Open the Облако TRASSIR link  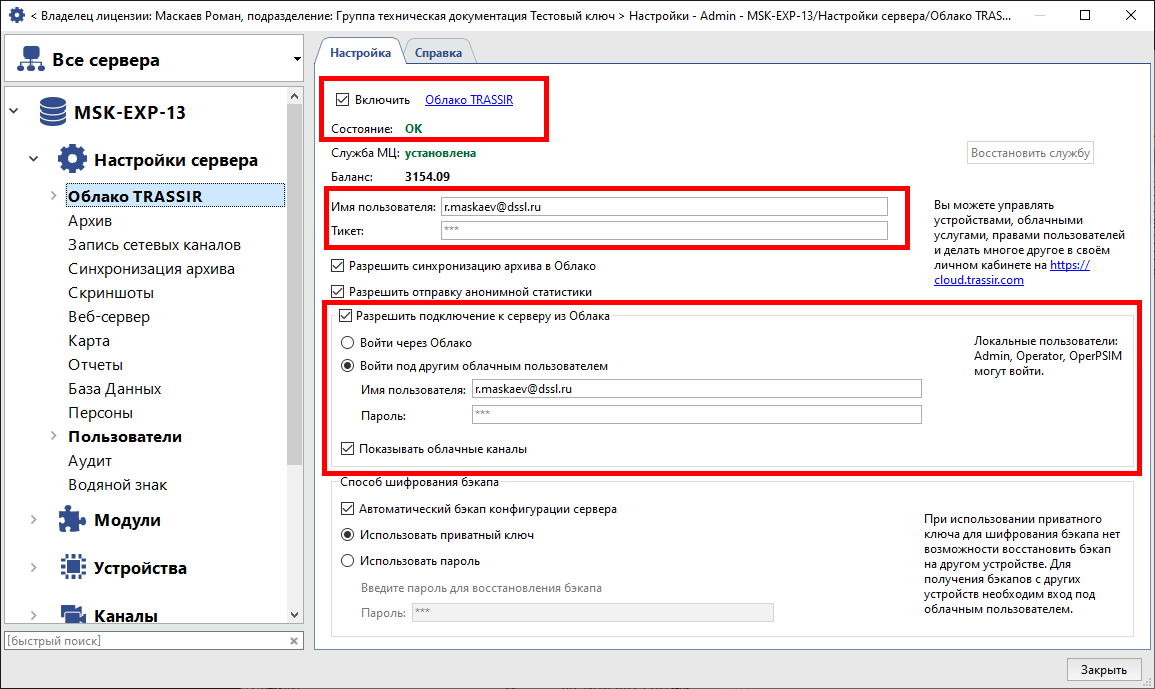[x=469, y=99]
